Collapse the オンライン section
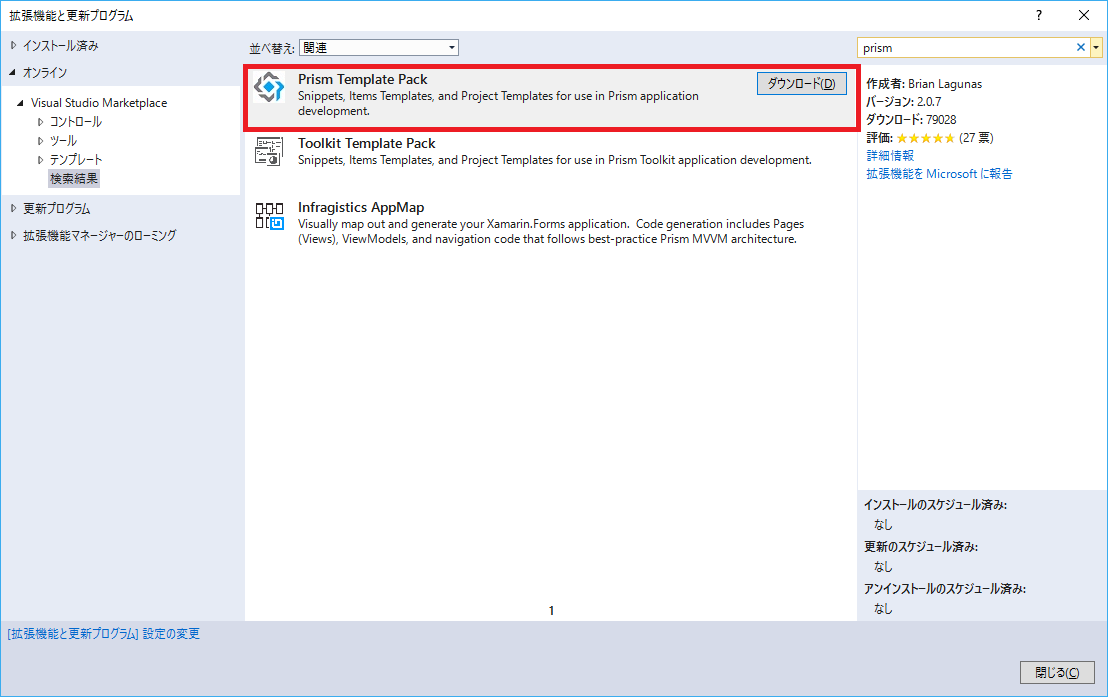 pos(13,72)
